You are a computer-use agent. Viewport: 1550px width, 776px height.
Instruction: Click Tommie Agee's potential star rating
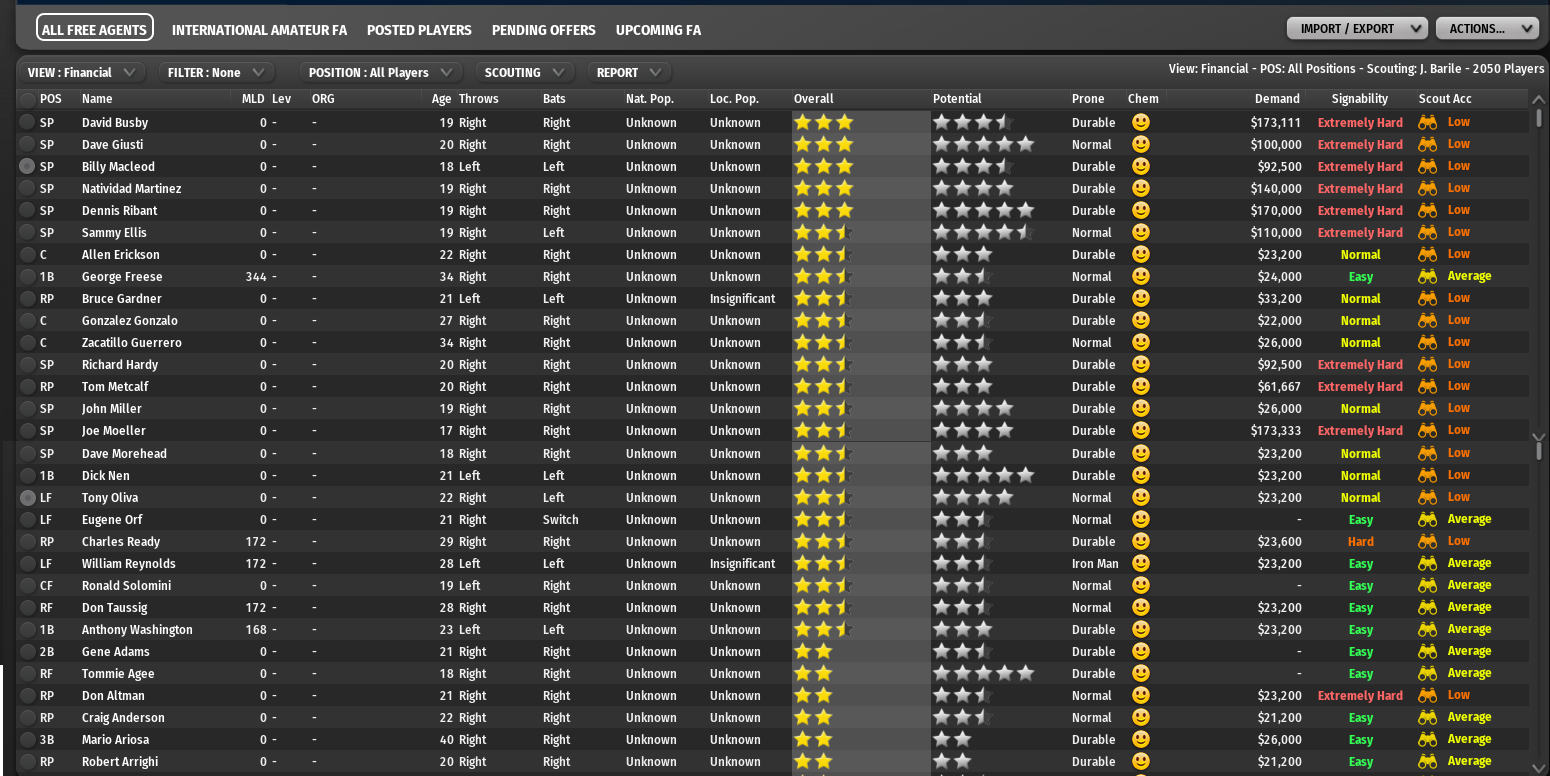click(982, 673)
